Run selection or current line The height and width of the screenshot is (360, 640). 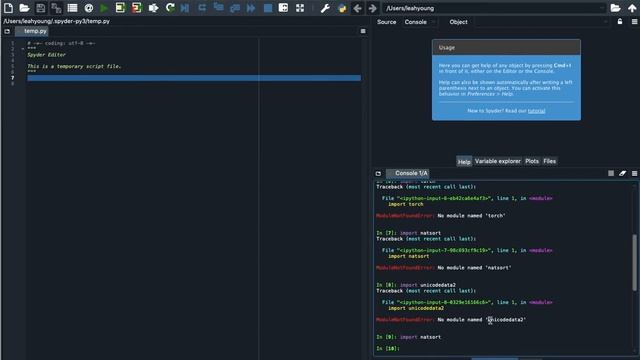[153, 8]
